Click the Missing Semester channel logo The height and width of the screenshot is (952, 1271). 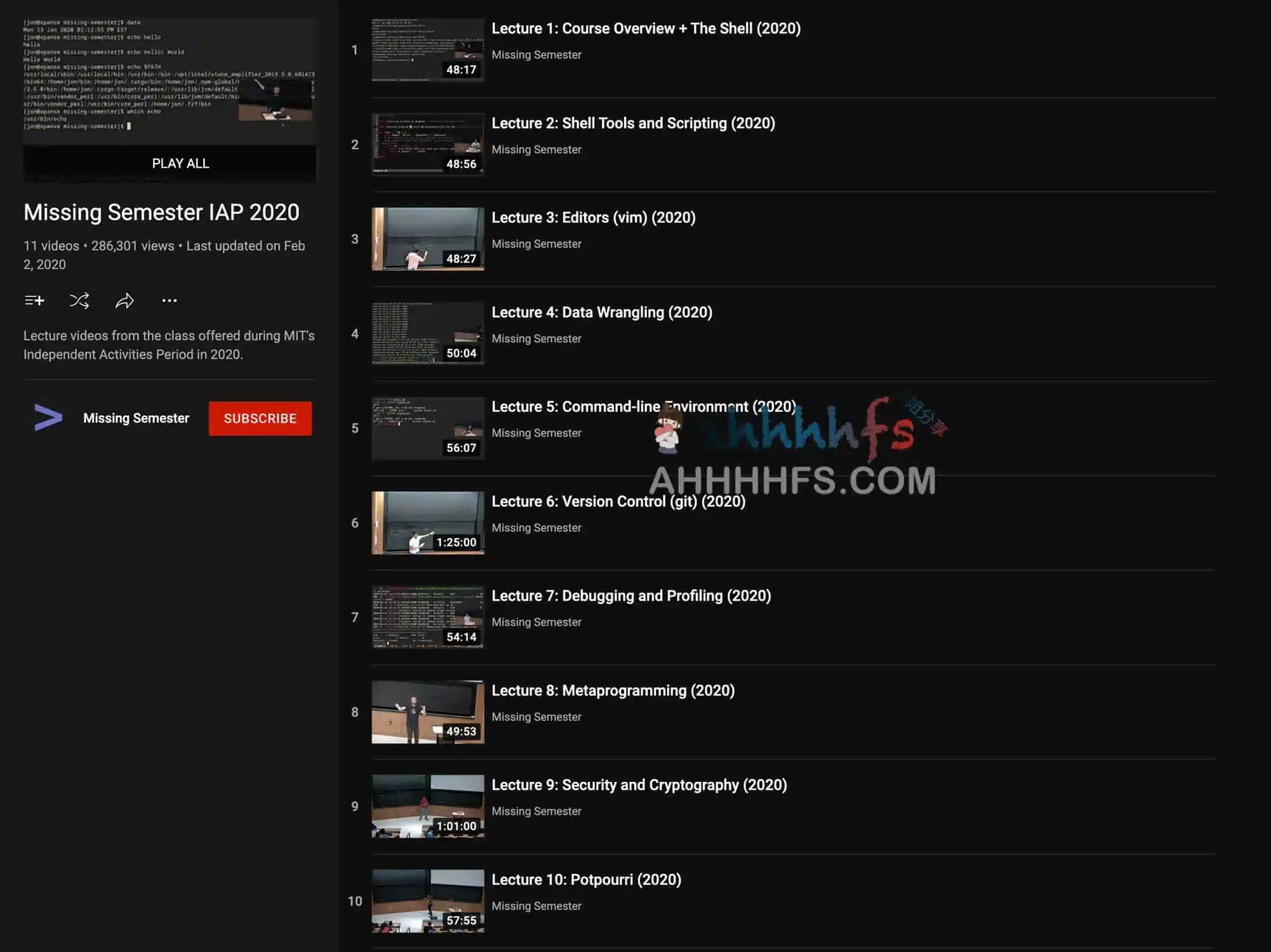click(x=48, y=418)
